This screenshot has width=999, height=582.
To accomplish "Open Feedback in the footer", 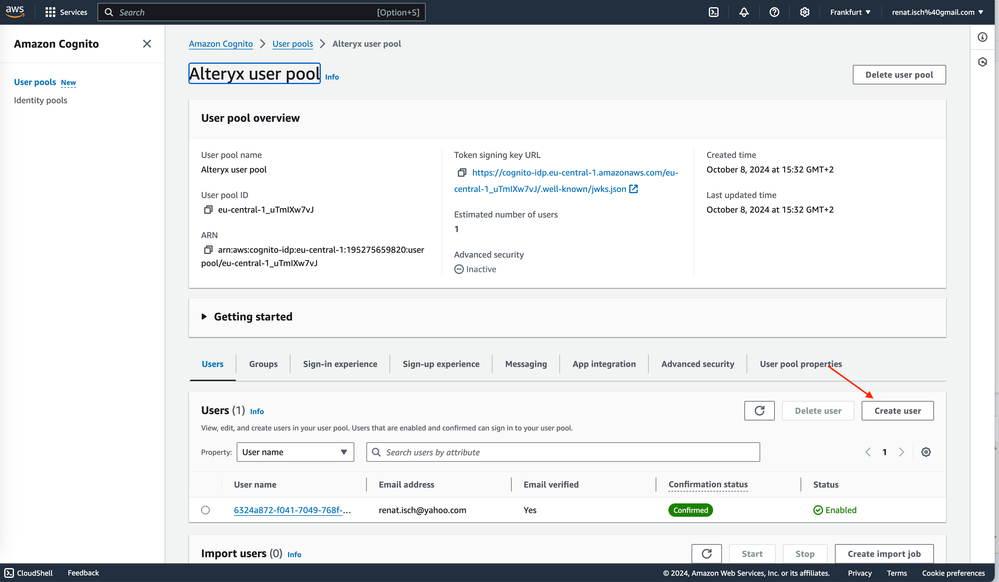I will pyautogui.click(x=83, y=573).
